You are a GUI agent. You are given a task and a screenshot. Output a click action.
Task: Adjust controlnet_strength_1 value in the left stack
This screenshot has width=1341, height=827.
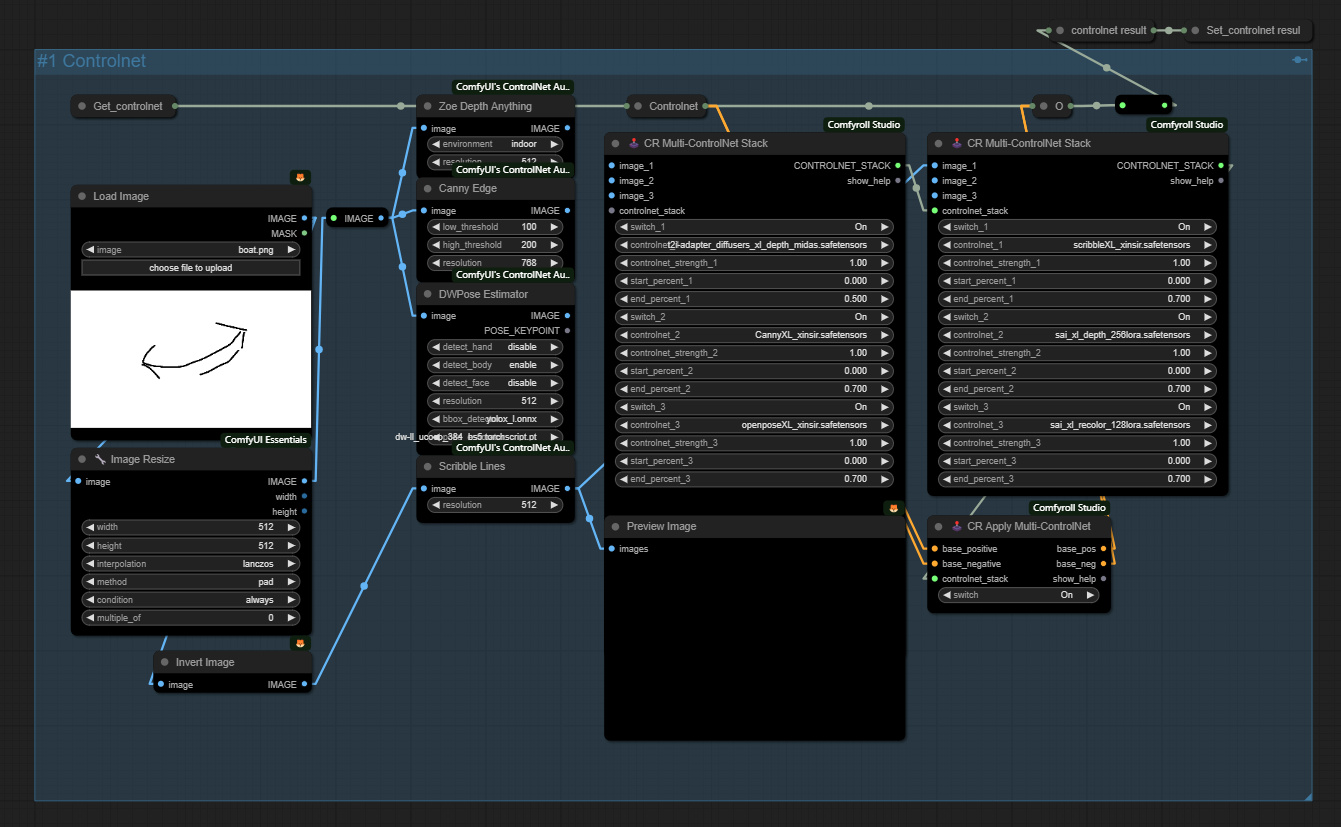tap(755, 262)
